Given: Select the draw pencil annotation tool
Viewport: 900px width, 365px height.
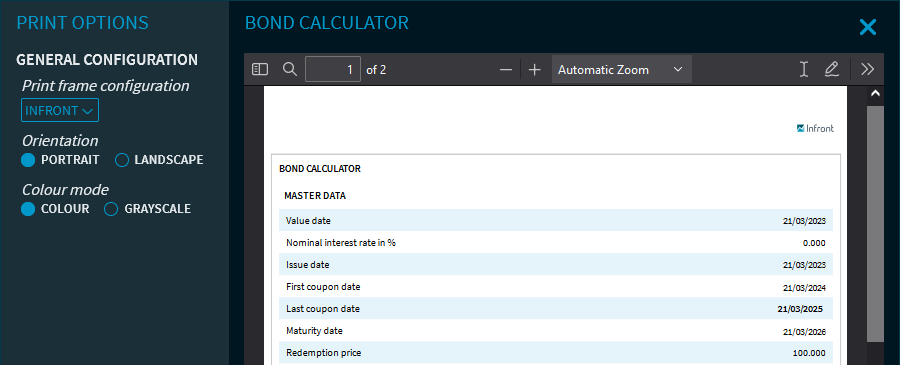Looking at the screenshot, I should pos(831,69).
